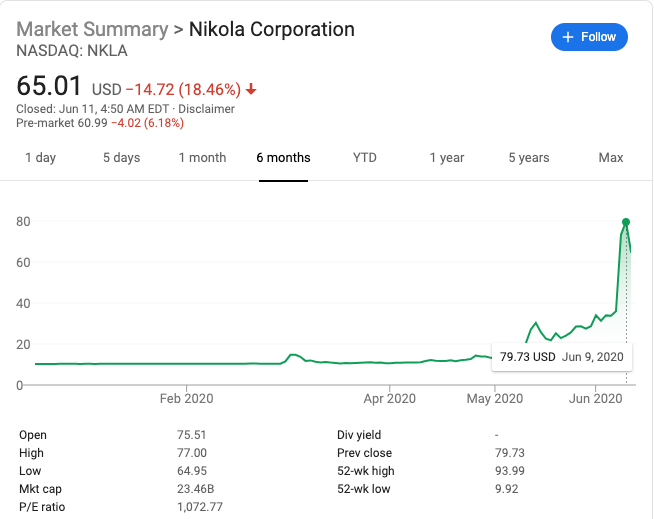Image resolution: width=654 pixels, height=519 pixels.
Task: Click the 79.73 USD chart tooltip
Action: (x=562, y=356)
